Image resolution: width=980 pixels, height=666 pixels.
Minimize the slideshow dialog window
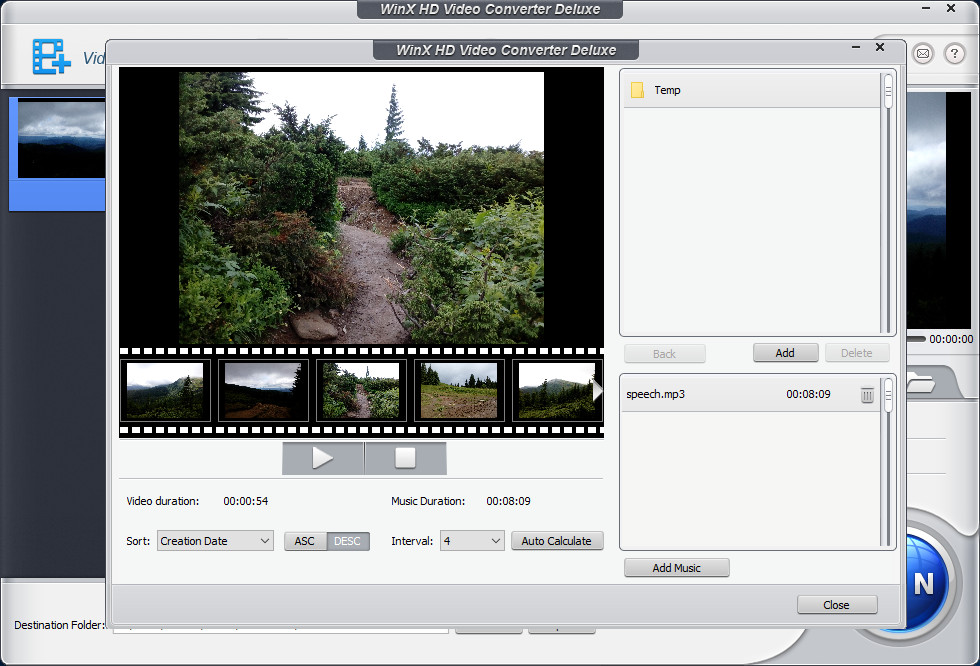pyautogui.click(x=856, y=47)
